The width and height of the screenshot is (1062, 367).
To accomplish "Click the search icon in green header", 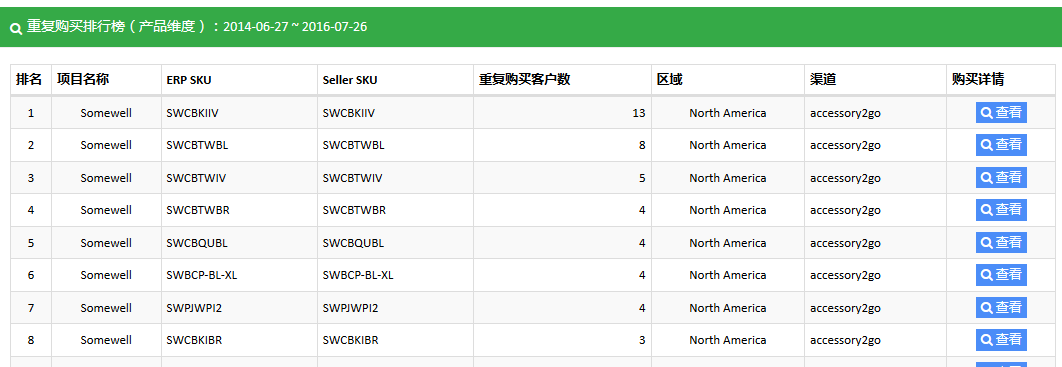I will tap(16, 28).
